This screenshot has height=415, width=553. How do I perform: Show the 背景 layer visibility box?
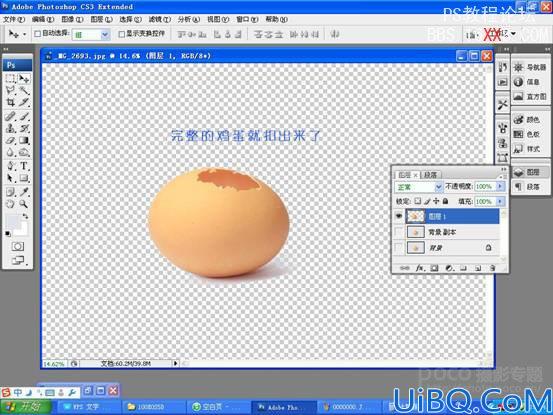(x=399, y=248)
